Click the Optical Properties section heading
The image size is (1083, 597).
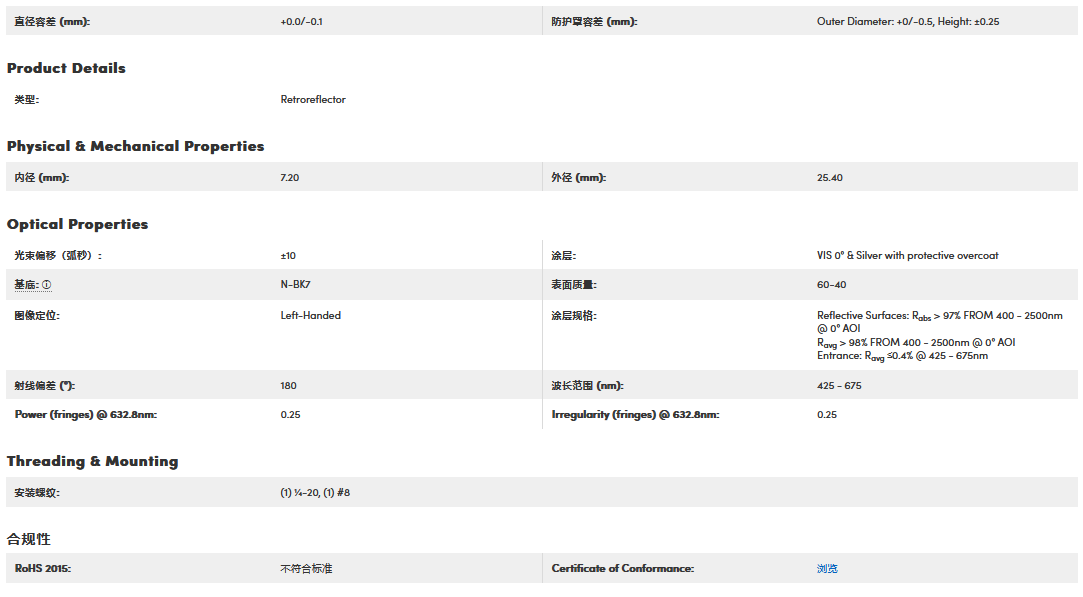point(77,224)
